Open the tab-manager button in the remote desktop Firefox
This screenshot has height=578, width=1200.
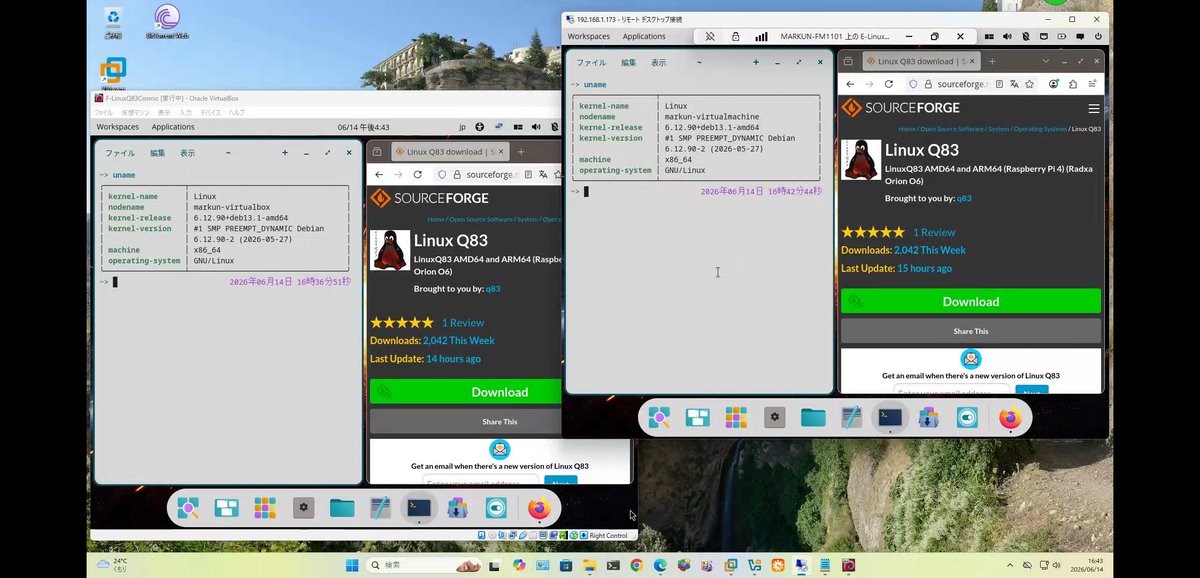[850, 61]
